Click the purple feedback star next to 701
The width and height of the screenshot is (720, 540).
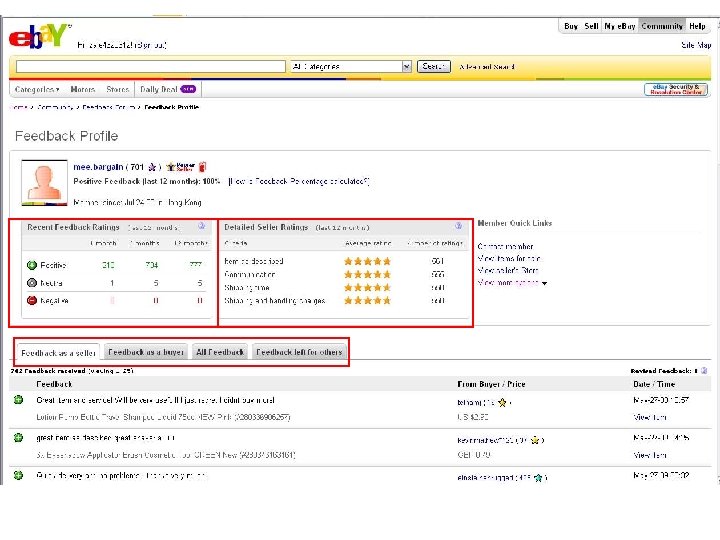coord(152,167)
